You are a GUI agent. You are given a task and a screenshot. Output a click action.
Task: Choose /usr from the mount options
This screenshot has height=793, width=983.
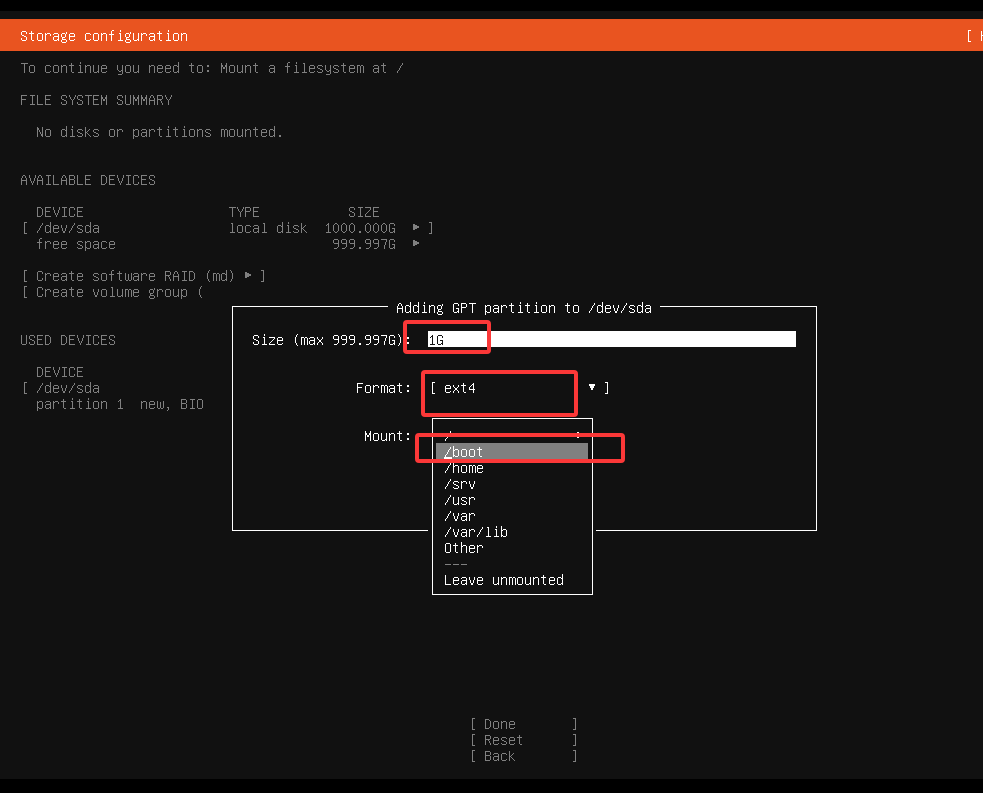click(x=460, y=500)
